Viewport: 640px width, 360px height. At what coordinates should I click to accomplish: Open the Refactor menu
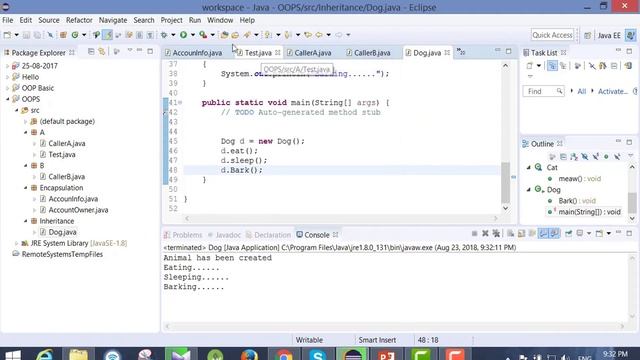pos(79,20)
